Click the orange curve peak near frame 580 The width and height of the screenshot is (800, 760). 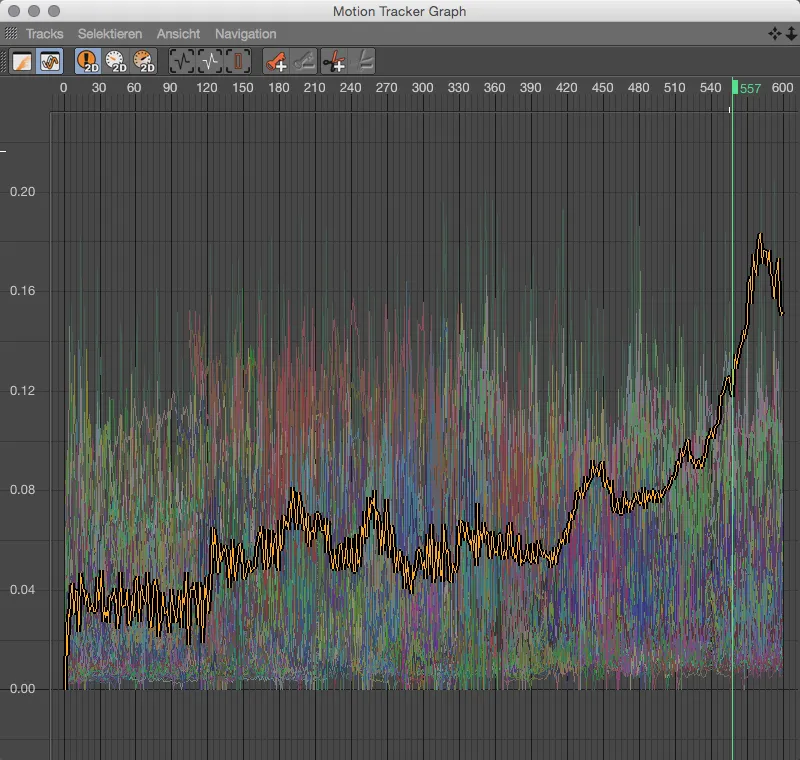[760, 236]
